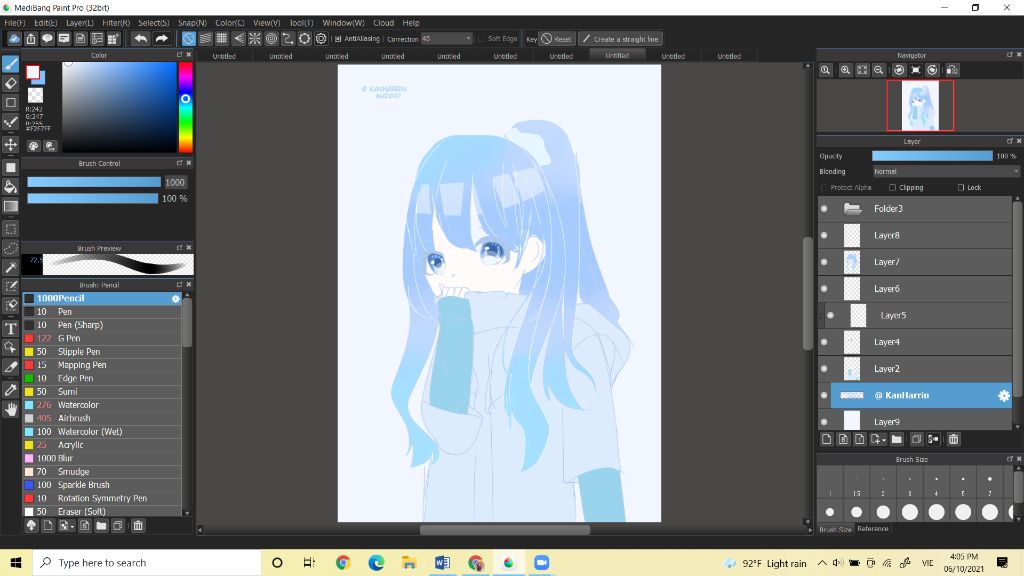The width and height of the screenshot is (1024, 576).
Task: Click the Redo arrow in the toolbar
Action: pyautogui.click(x=161, y=39)
